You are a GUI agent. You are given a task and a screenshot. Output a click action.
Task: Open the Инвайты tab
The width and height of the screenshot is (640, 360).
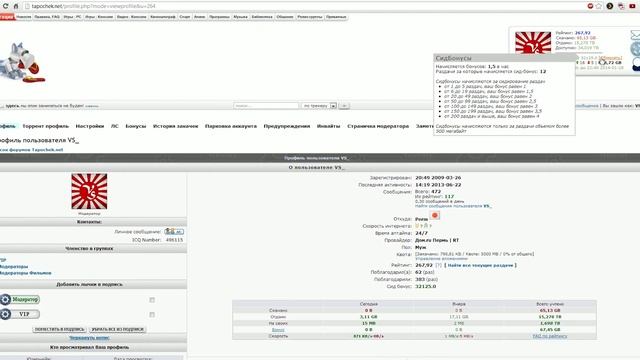point(329,126)
